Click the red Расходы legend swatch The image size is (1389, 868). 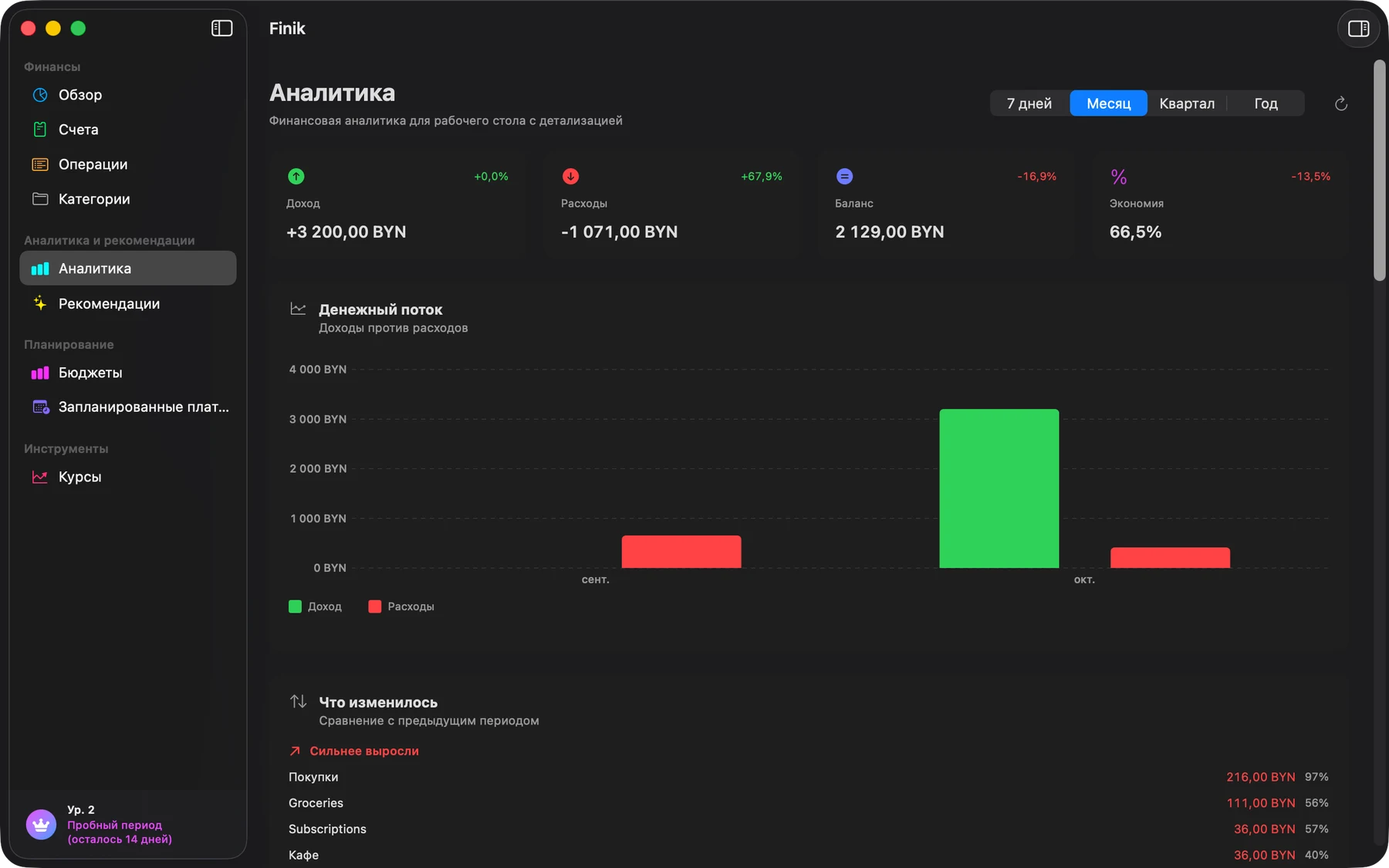375,606
